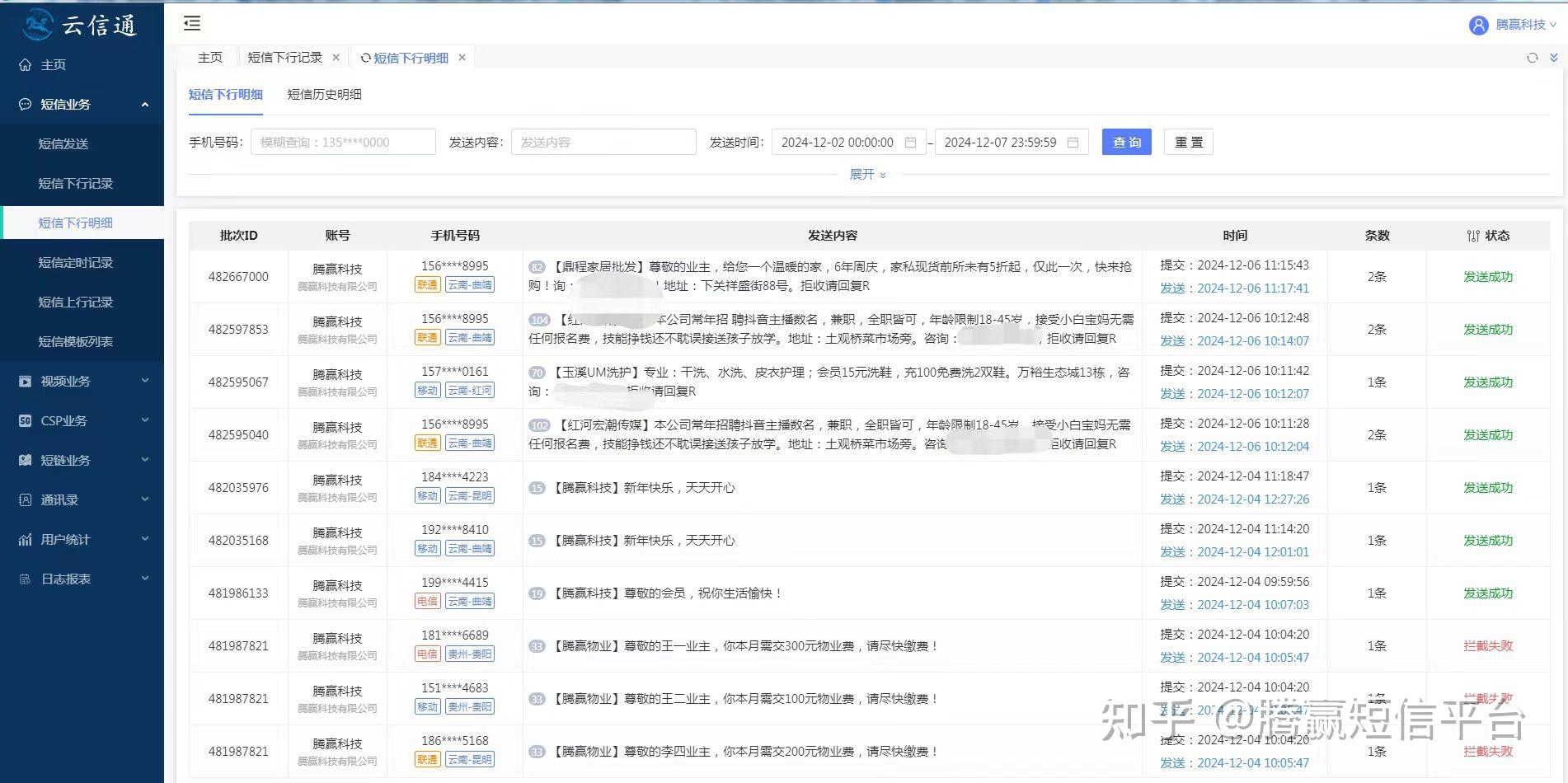The image size is (1568, 783).
Task: Click 拦截失败 status in 李四业主 row
Action: point(1488,752)
